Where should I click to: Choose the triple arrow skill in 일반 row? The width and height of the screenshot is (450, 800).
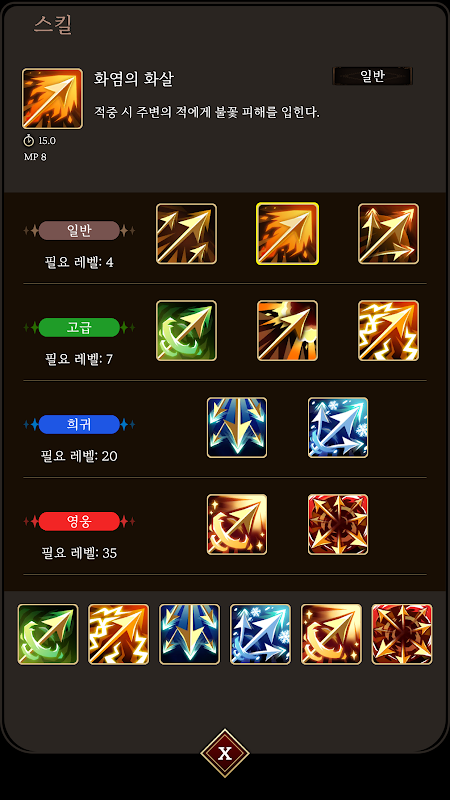[186, 234]
